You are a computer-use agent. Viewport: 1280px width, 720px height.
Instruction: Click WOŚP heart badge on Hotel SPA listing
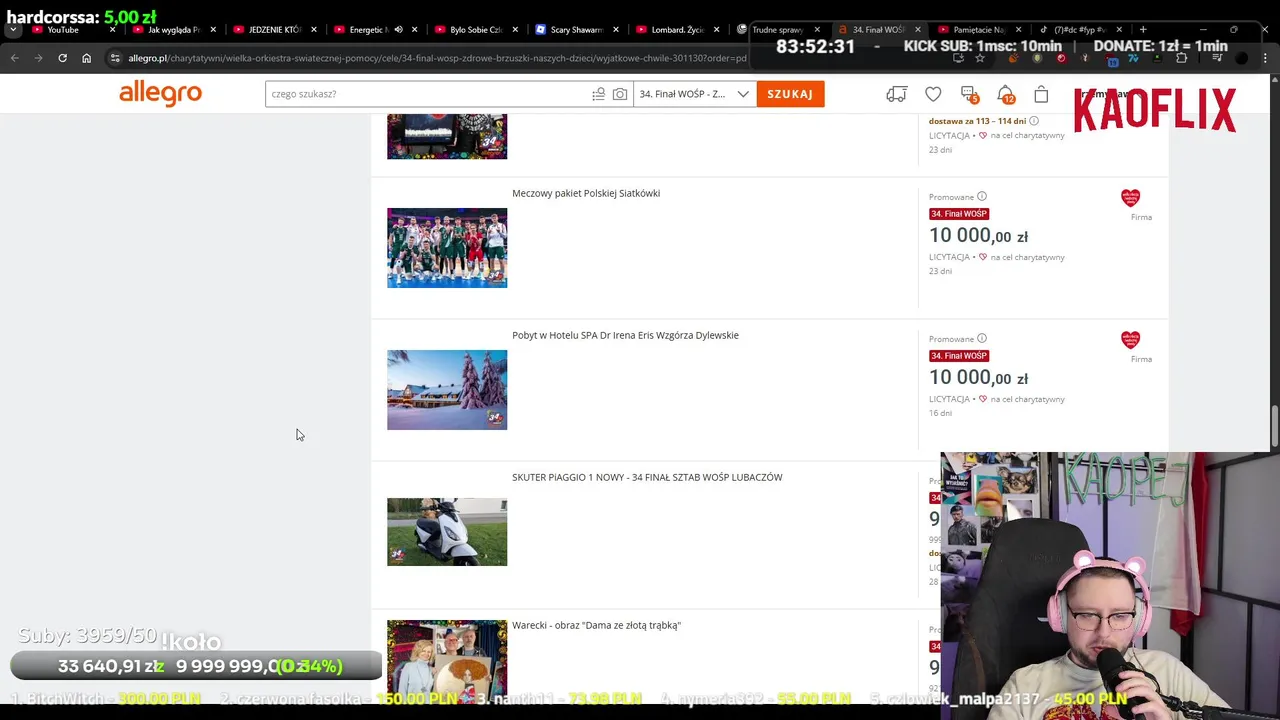[x=1130, y=340]
